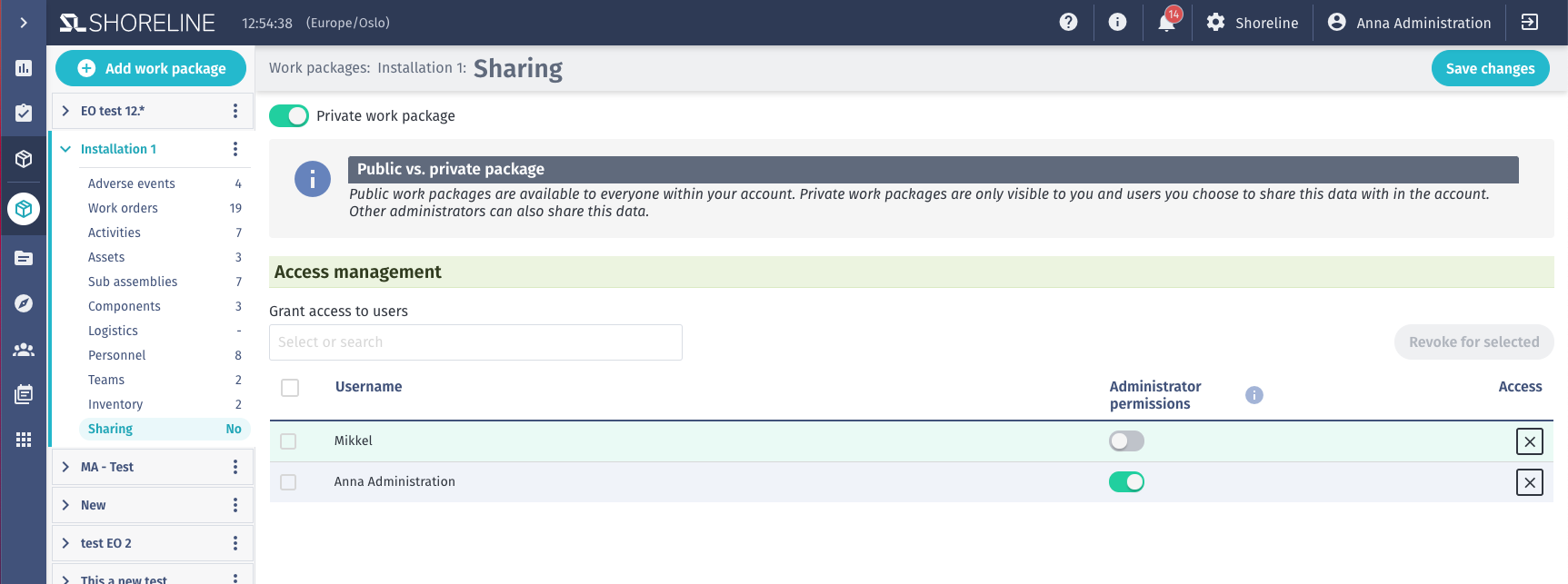Expand the New package

point(65,505)
